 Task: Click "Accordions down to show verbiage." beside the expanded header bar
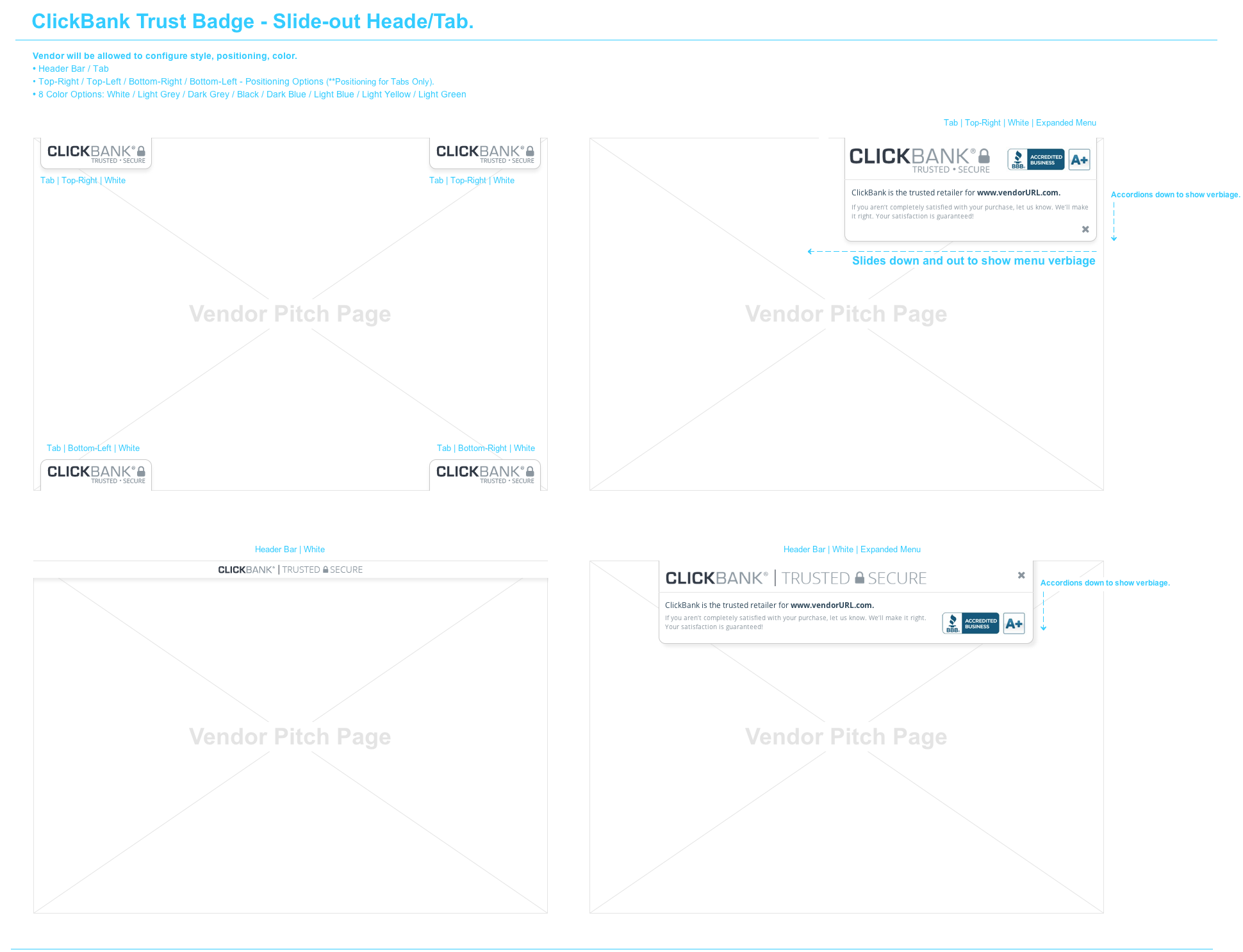pyautogui.click(x=1105, y=583)
